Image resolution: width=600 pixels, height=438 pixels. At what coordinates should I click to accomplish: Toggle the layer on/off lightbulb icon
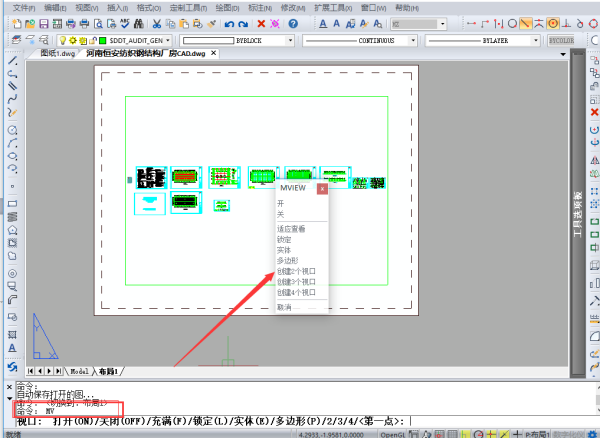(x=63, y=40)
